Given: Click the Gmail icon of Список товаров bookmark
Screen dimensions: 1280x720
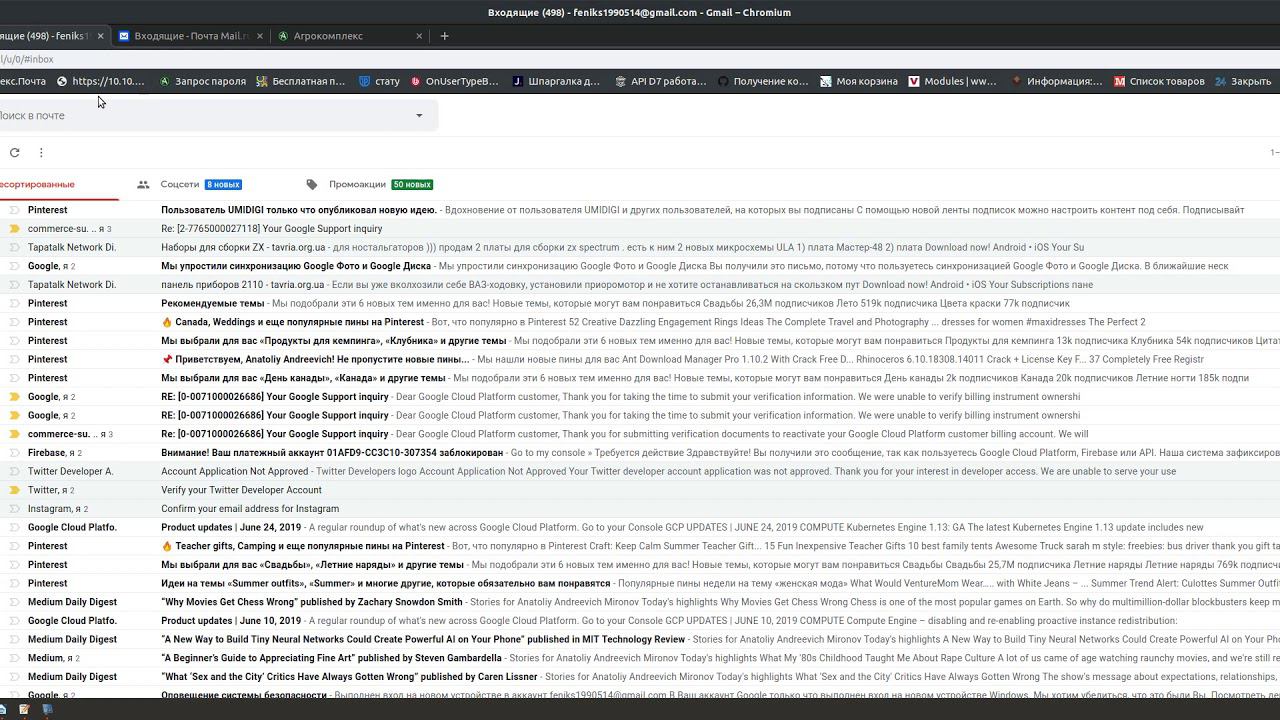Looking at the screenshot, I should coord(1119,82).
